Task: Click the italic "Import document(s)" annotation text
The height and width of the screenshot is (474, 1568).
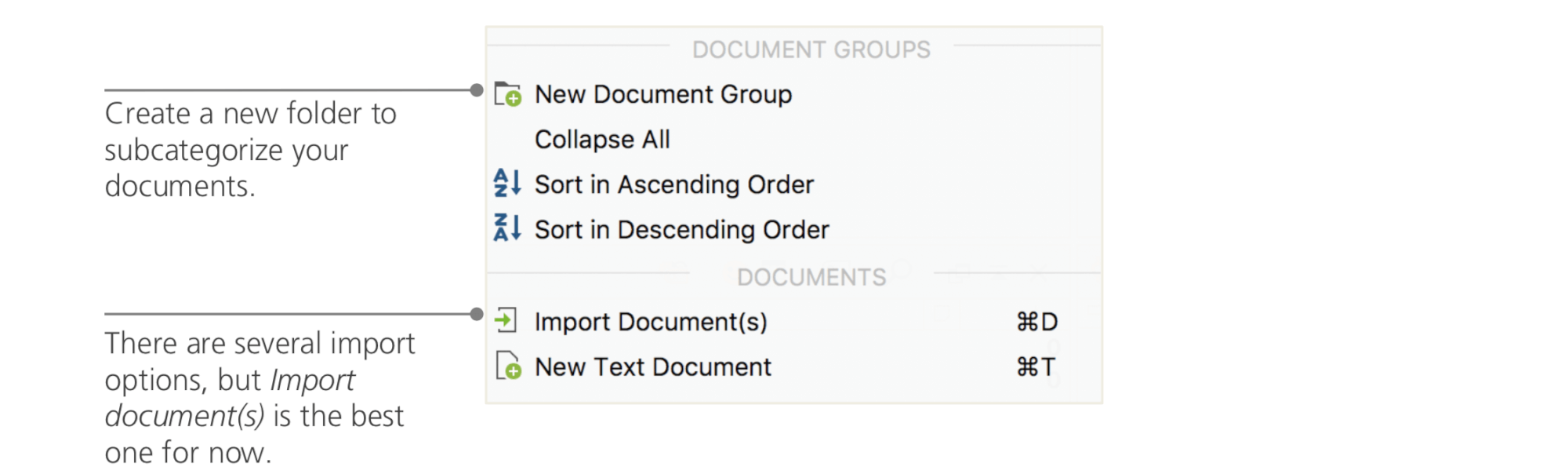Action: point(229,399)
